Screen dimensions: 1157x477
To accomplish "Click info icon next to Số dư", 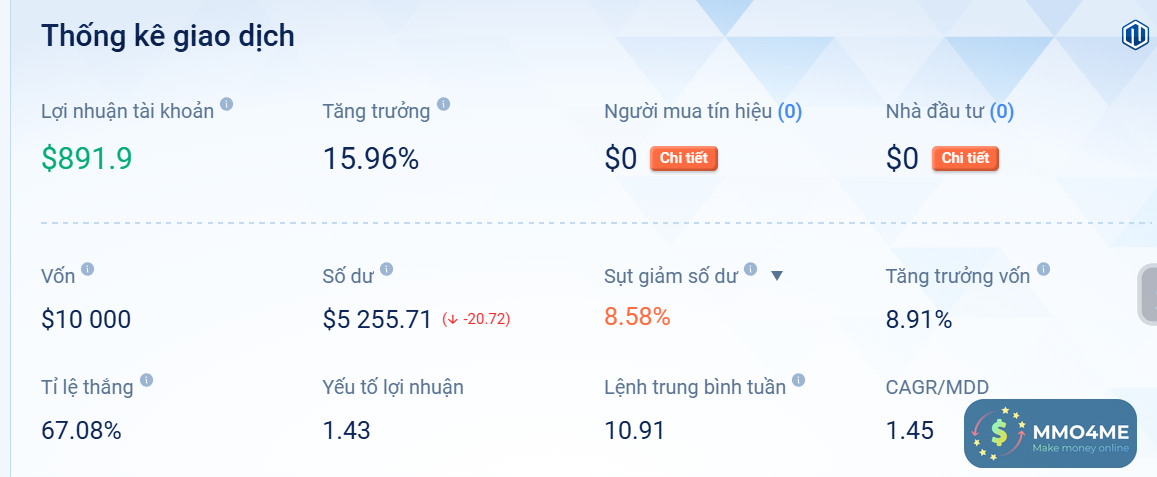I will pos(387,269).
